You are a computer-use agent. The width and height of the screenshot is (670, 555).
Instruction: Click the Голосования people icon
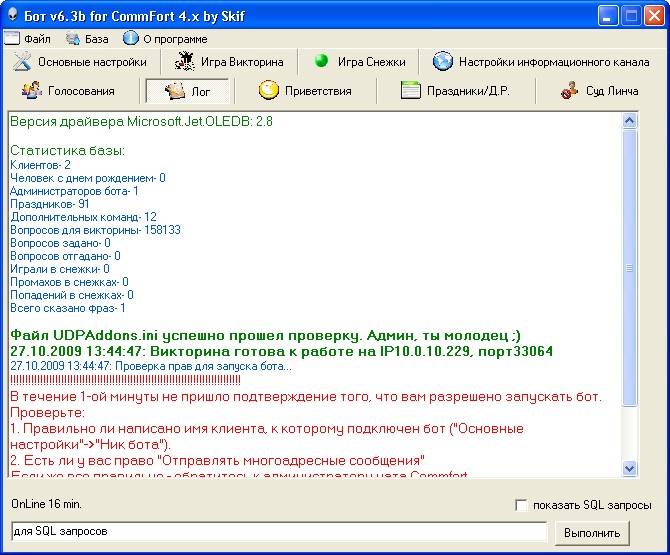[31, 91]
